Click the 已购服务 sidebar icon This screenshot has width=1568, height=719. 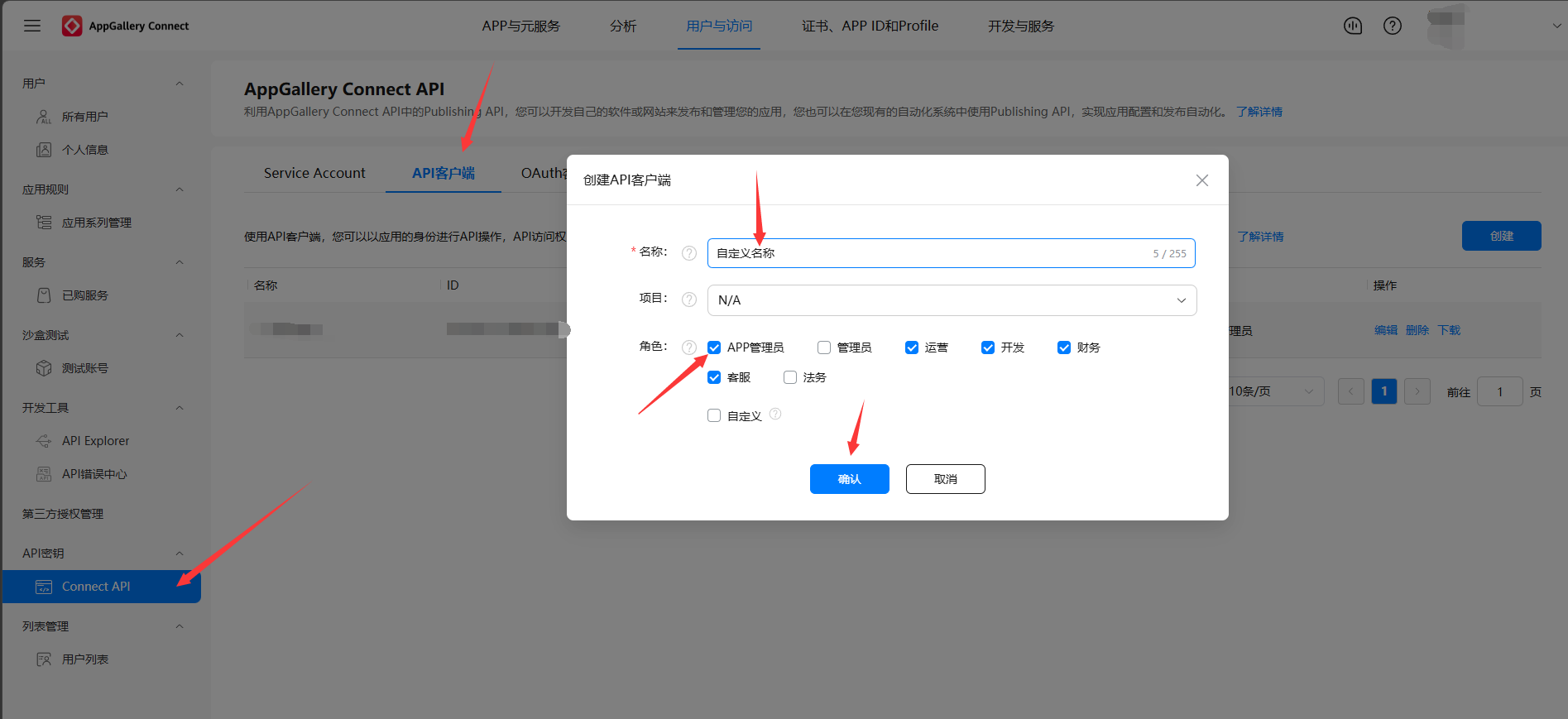44,295
